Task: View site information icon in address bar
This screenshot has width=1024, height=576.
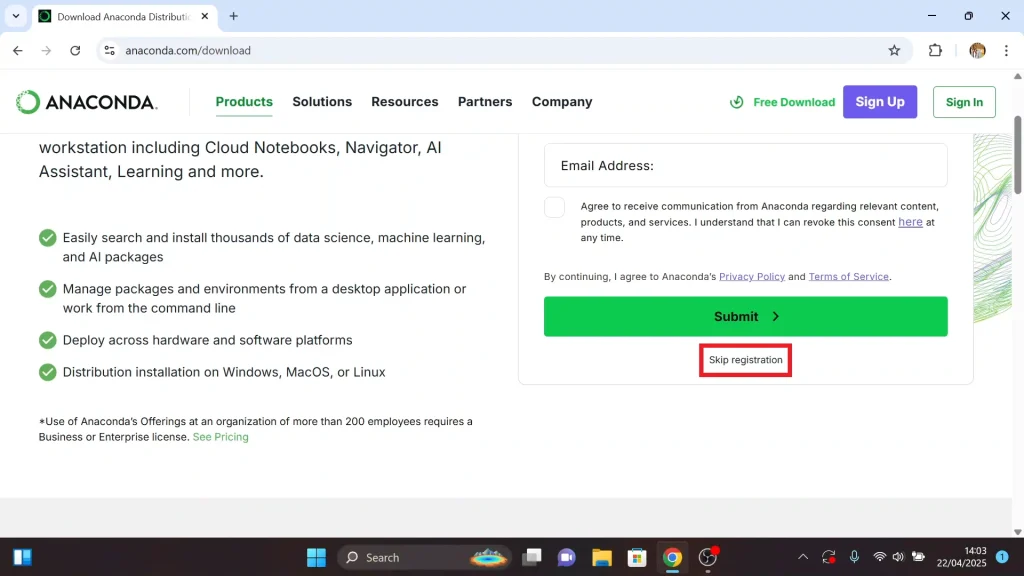Action: click(110, 50)
